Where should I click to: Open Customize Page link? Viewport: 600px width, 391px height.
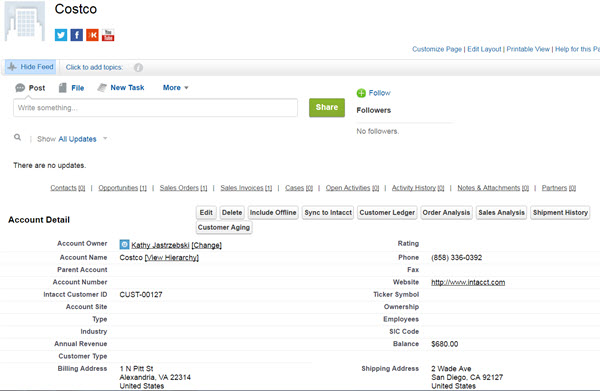pyautogui.click(x=437, y=49)
